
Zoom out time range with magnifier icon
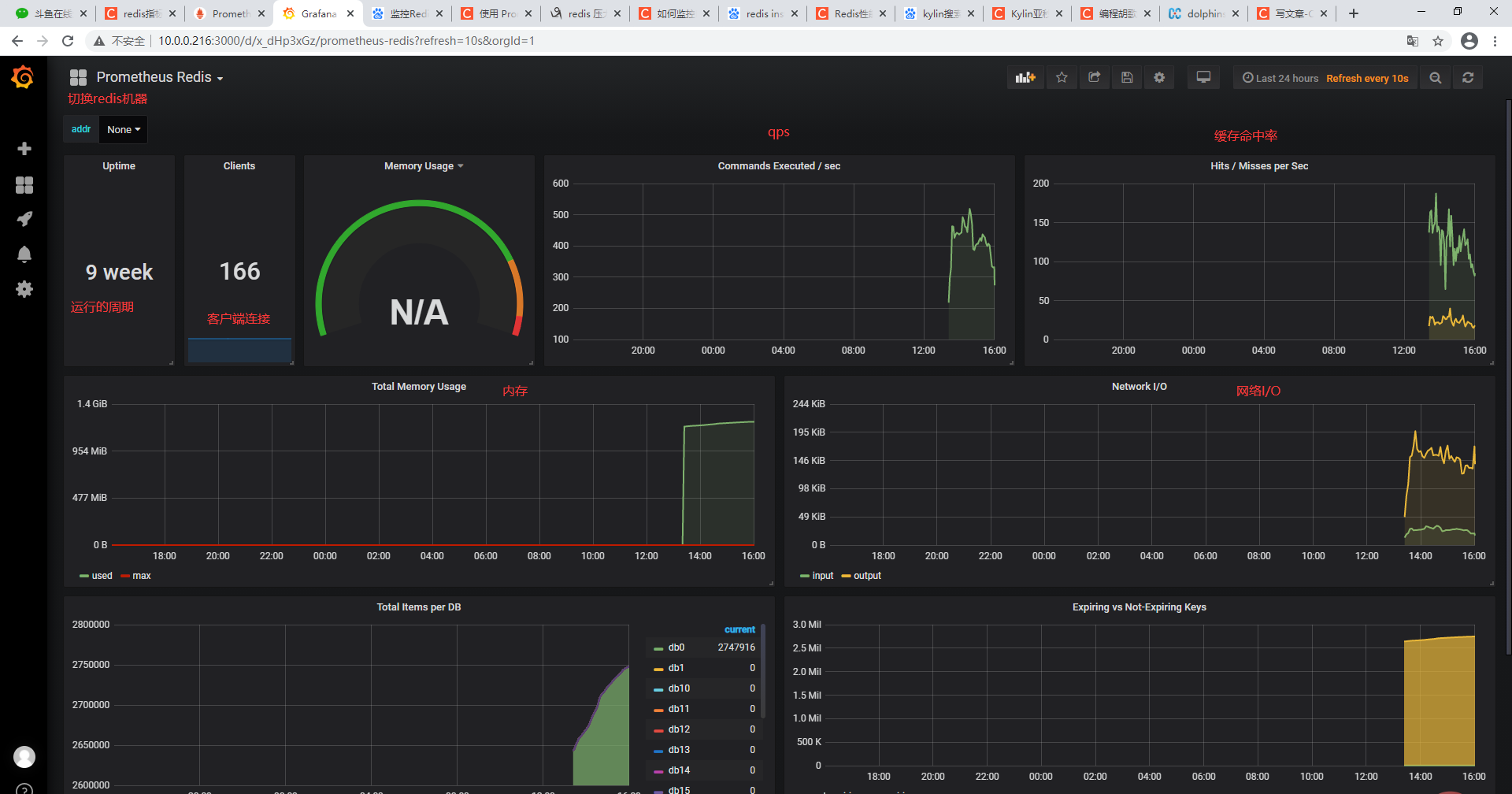[x=1436, y=77]
